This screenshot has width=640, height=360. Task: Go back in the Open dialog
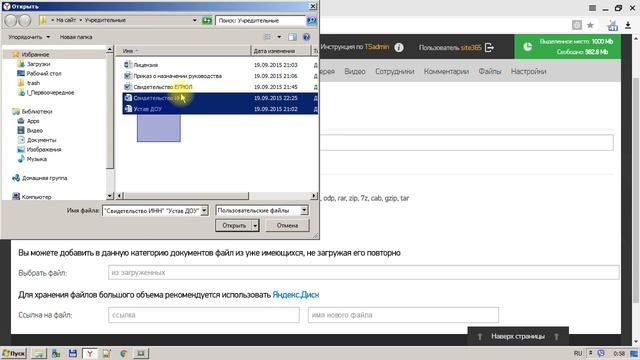pos(11,20)
